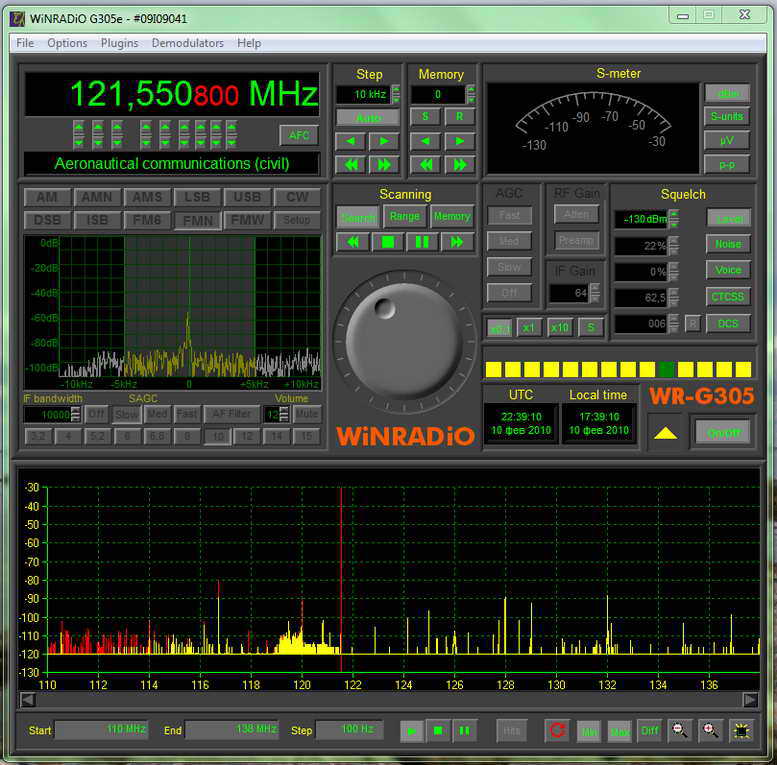777x765 pixels.
Task: Adjust the DCS 006 spinner
Action: coord(673,324)
